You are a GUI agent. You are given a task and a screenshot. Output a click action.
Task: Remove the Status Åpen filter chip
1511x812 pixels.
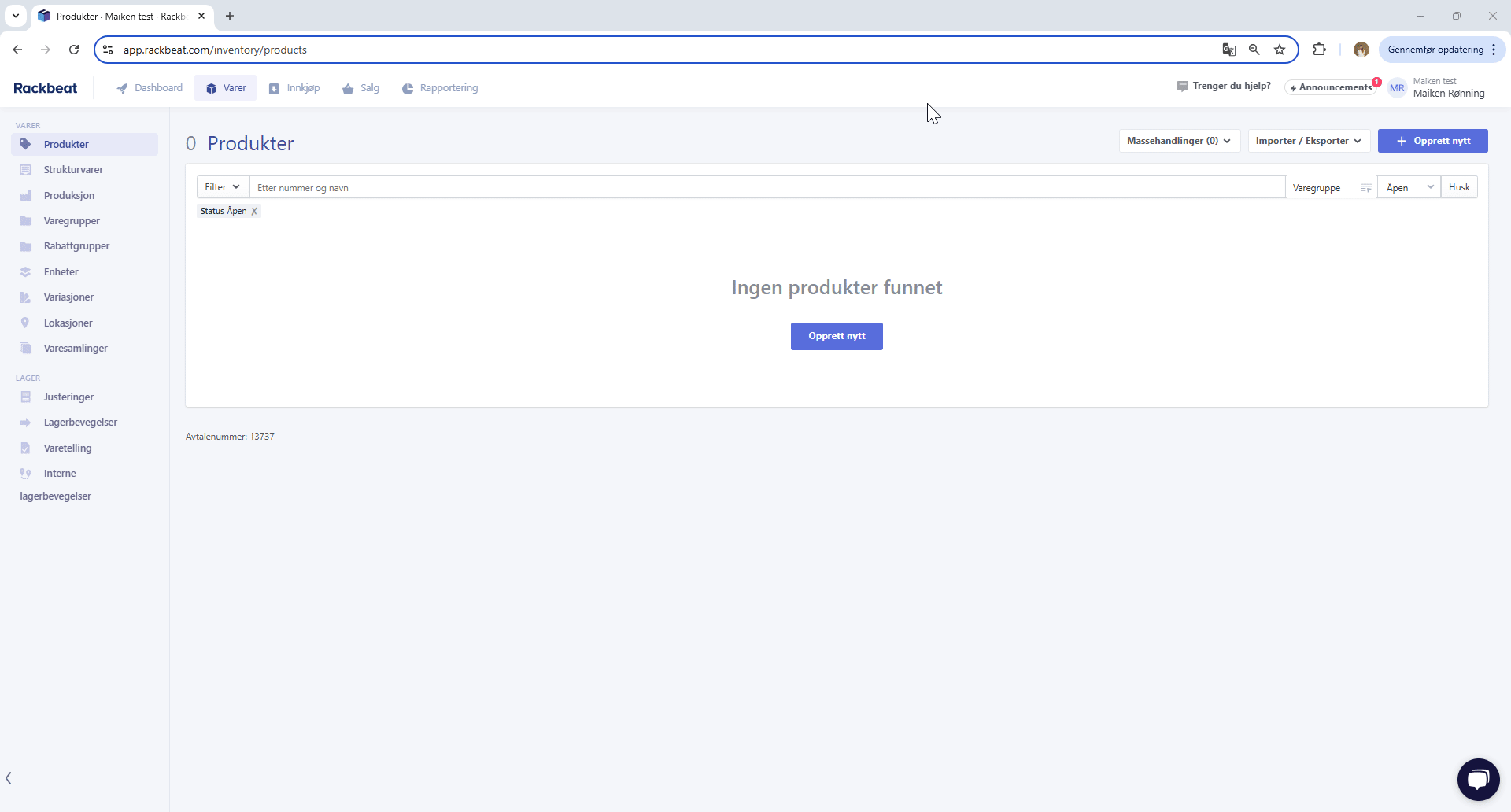pyautogui.click(x=253, y=211)
